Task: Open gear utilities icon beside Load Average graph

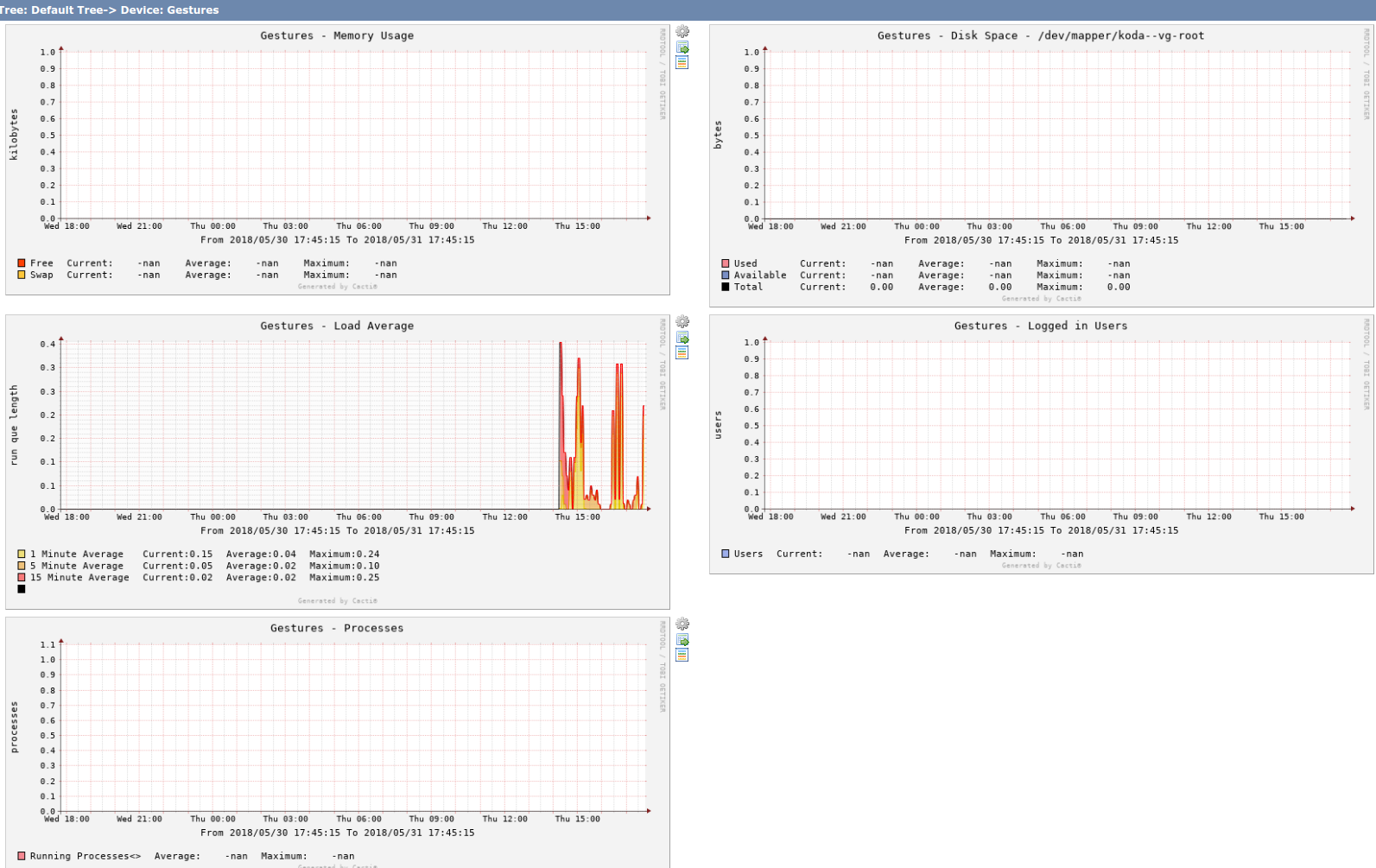Action: 682,322
